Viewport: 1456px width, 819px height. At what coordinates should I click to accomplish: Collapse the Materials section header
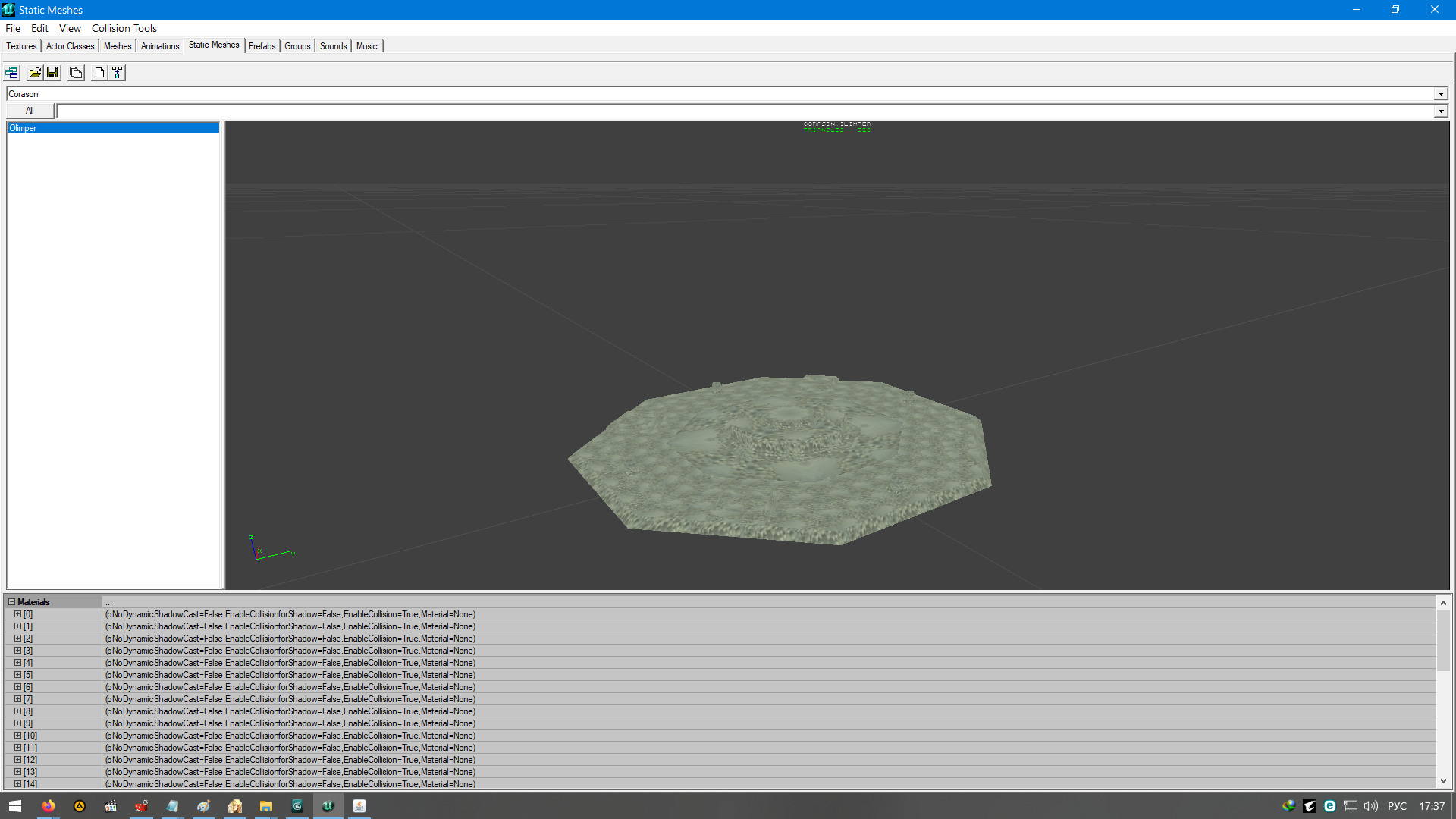click(13, 601)
